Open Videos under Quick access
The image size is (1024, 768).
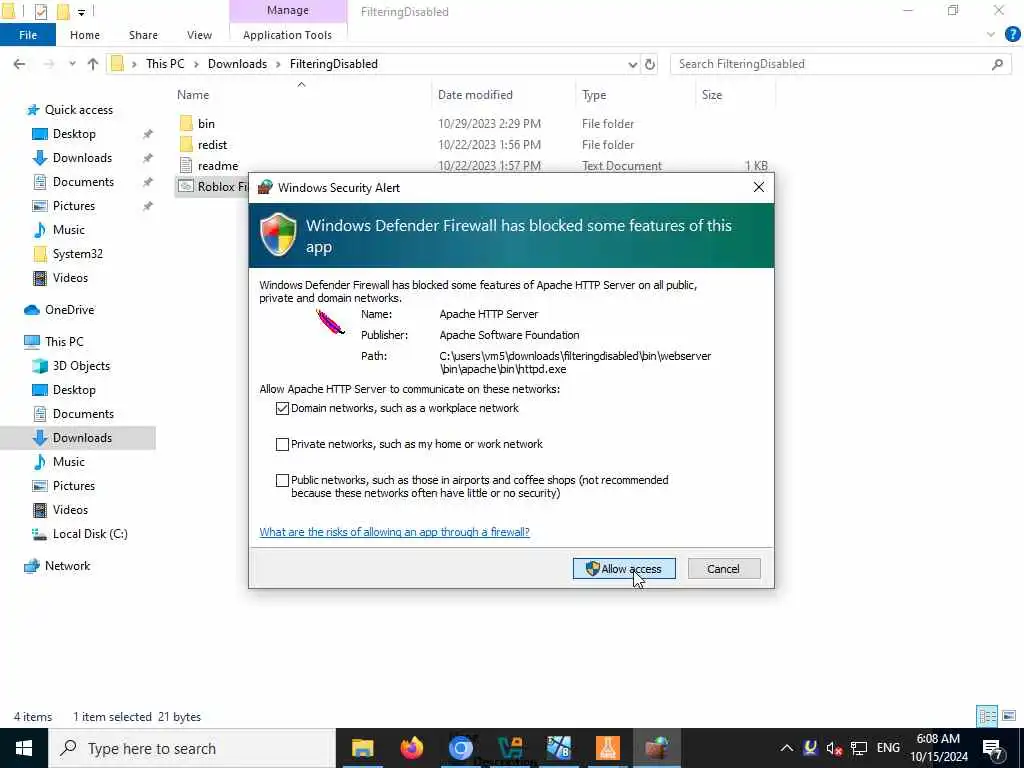(x=70, y=278)
